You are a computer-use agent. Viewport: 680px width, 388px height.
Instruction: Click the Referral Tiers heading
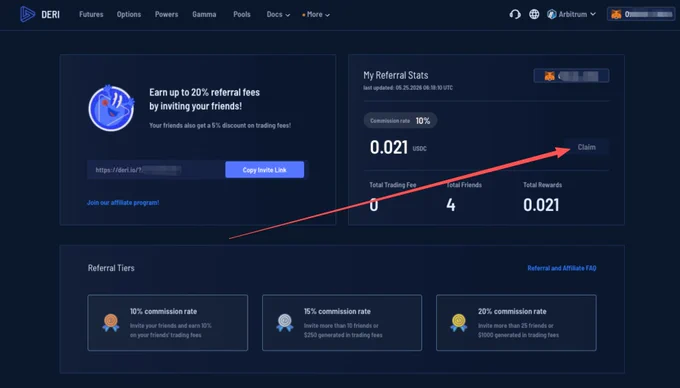pos(111,268)
